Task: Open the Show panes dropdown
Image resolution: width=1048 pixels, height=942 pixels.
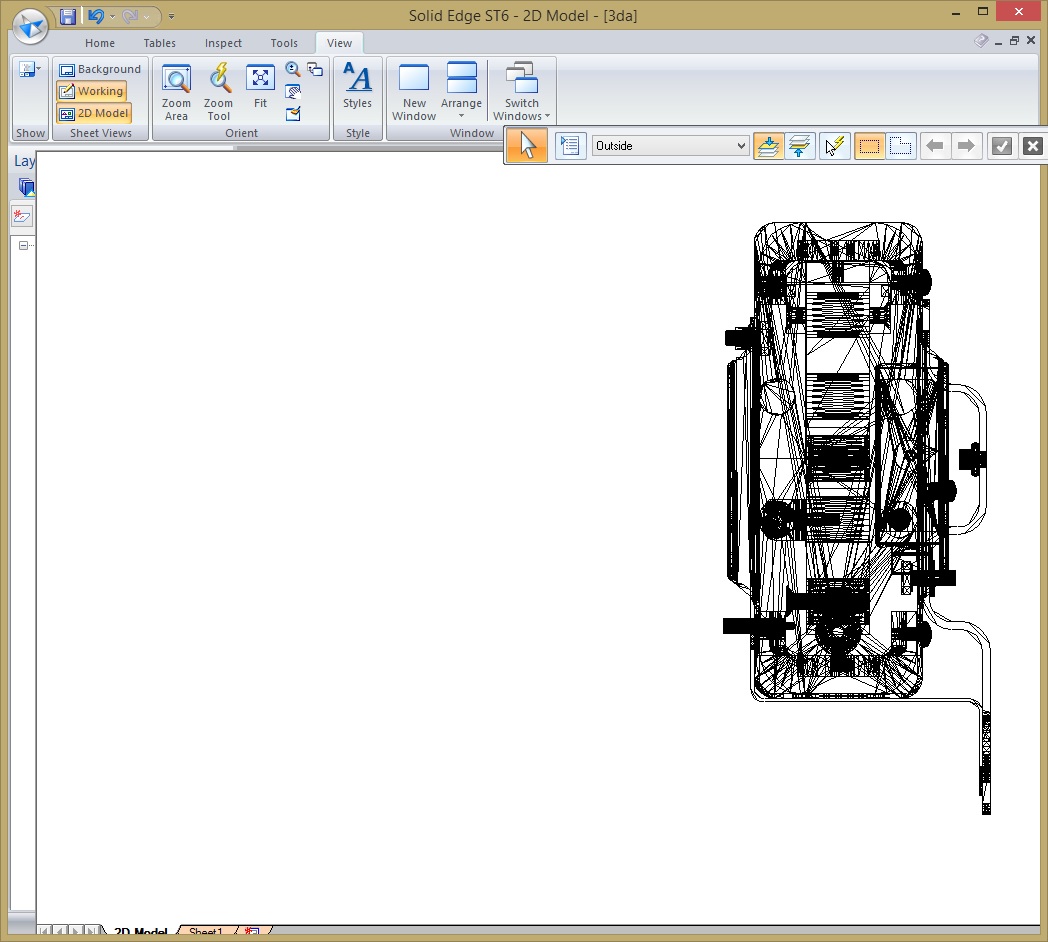Action: [x=30, y=69]
